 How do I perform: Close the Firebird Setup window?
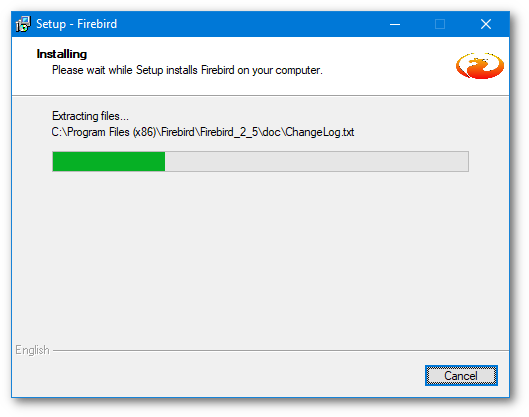tap(486, 24)
